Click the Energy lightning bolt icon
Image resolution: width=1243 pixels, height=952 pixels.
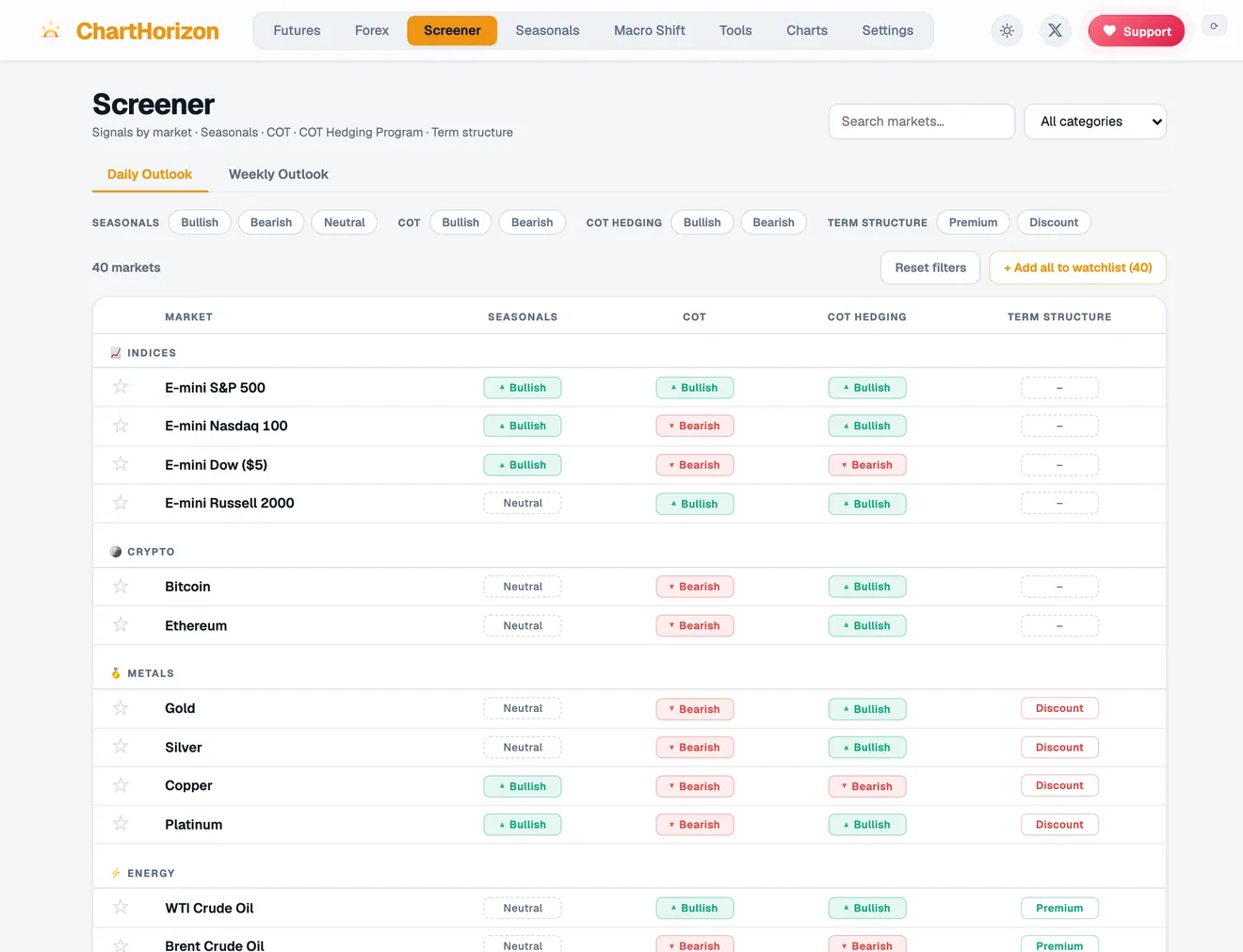[116, 873]
